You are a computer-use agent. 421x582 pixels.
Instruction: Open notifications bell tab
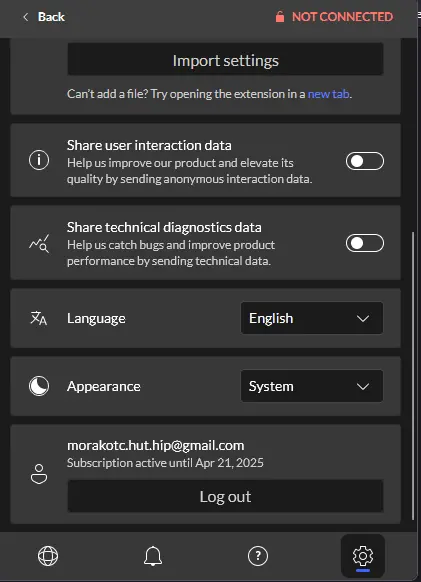[x=153, y=556]
